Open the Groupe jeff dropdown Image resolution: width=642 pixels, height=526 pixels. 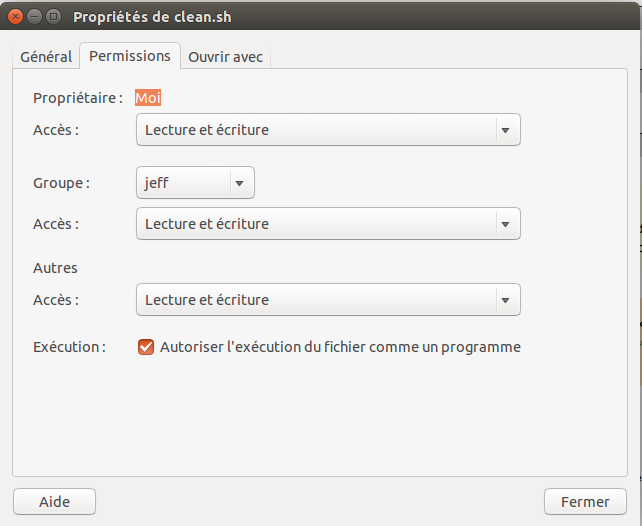pos(183,183)
